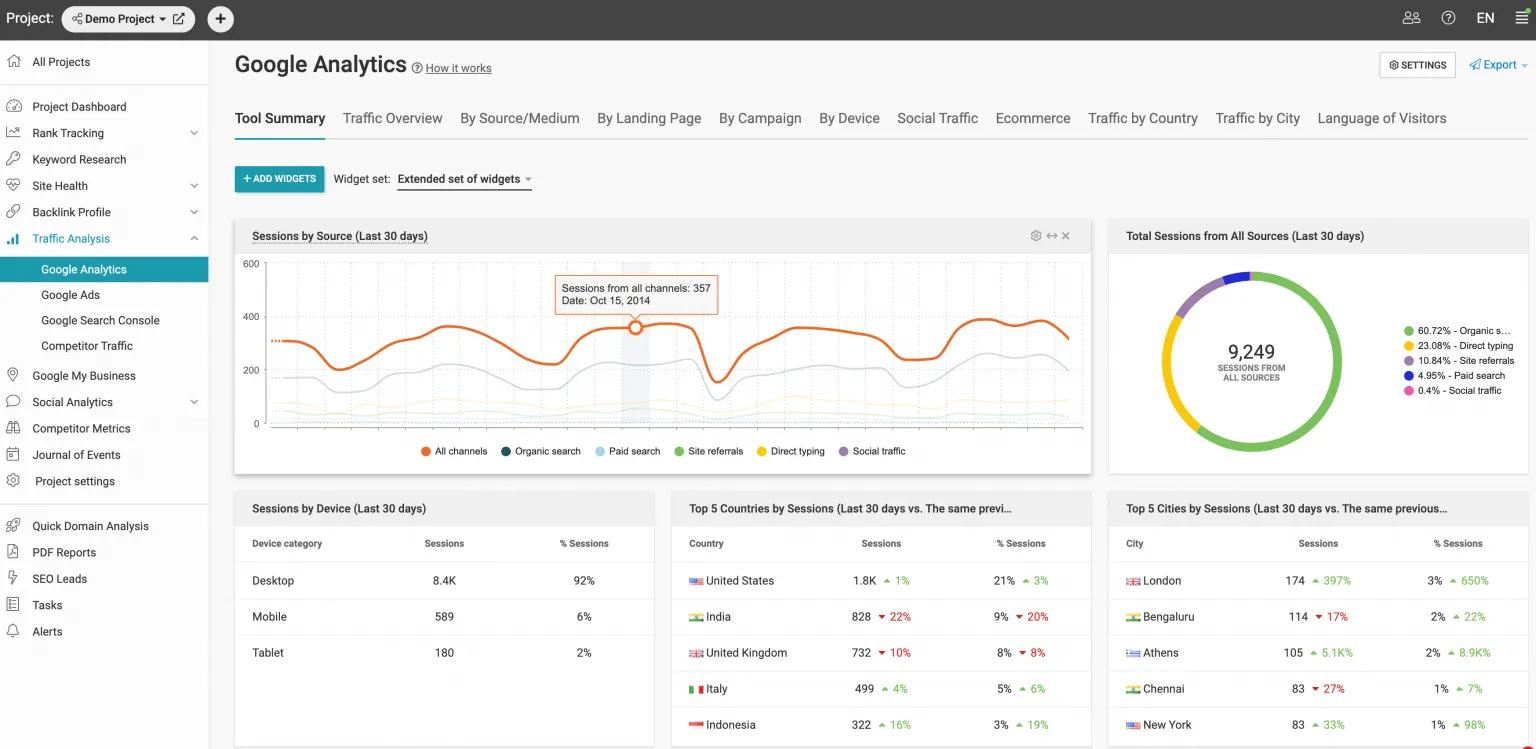
Task: Switch to the By Campaign tab
Action: pyautogui.click(x=760, y=118)
